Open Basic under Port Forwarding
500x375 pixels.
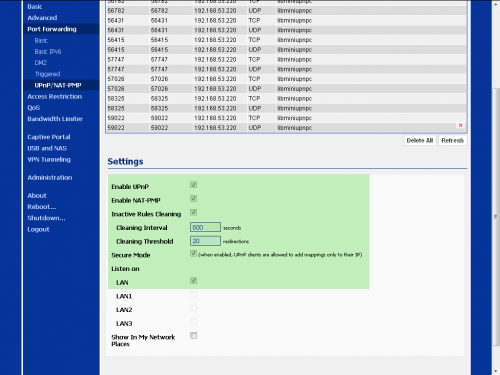41,40
